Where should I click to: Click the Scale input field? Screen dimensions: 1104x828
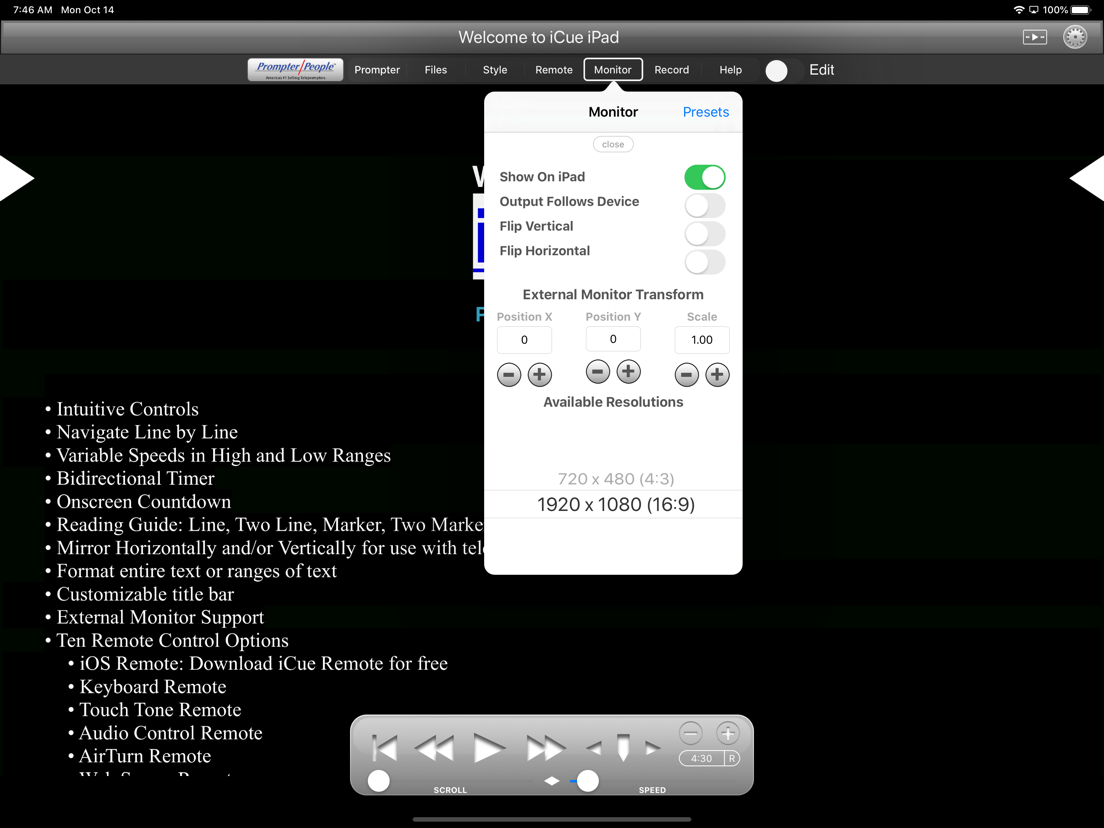coord(702,340)
